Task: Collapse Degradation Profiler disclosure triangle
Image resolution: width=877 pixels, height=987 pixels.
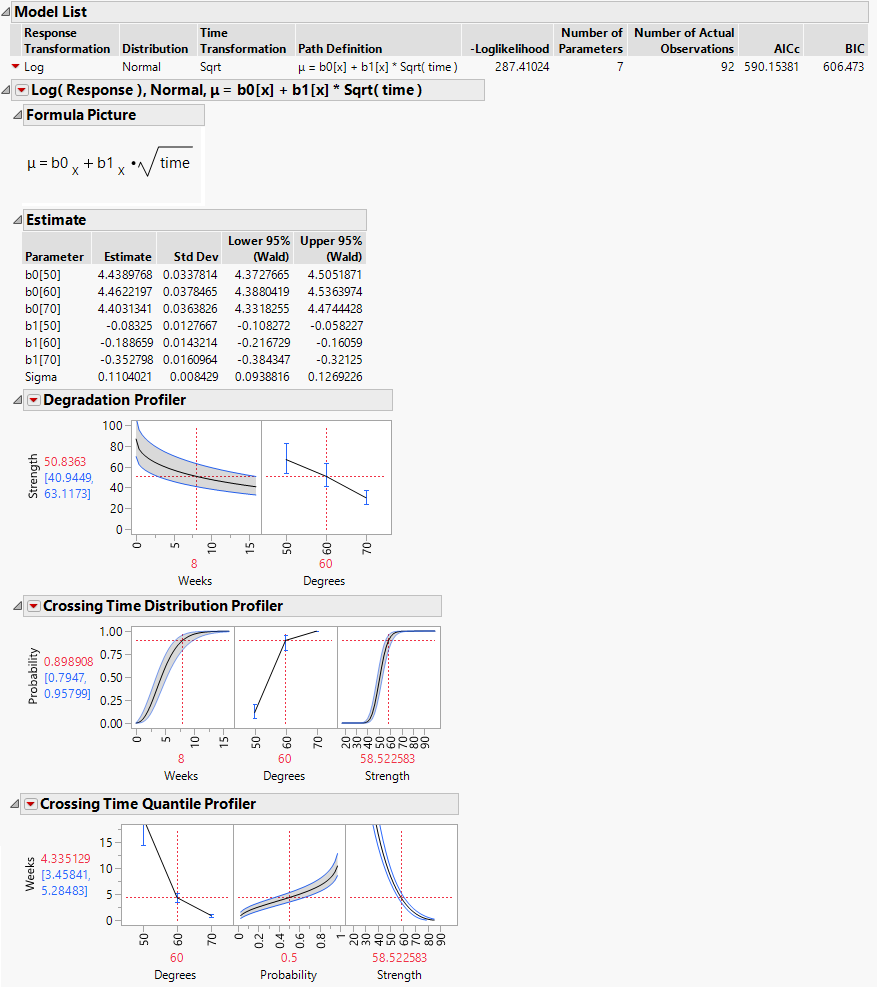Action: [x=18, y=400]
